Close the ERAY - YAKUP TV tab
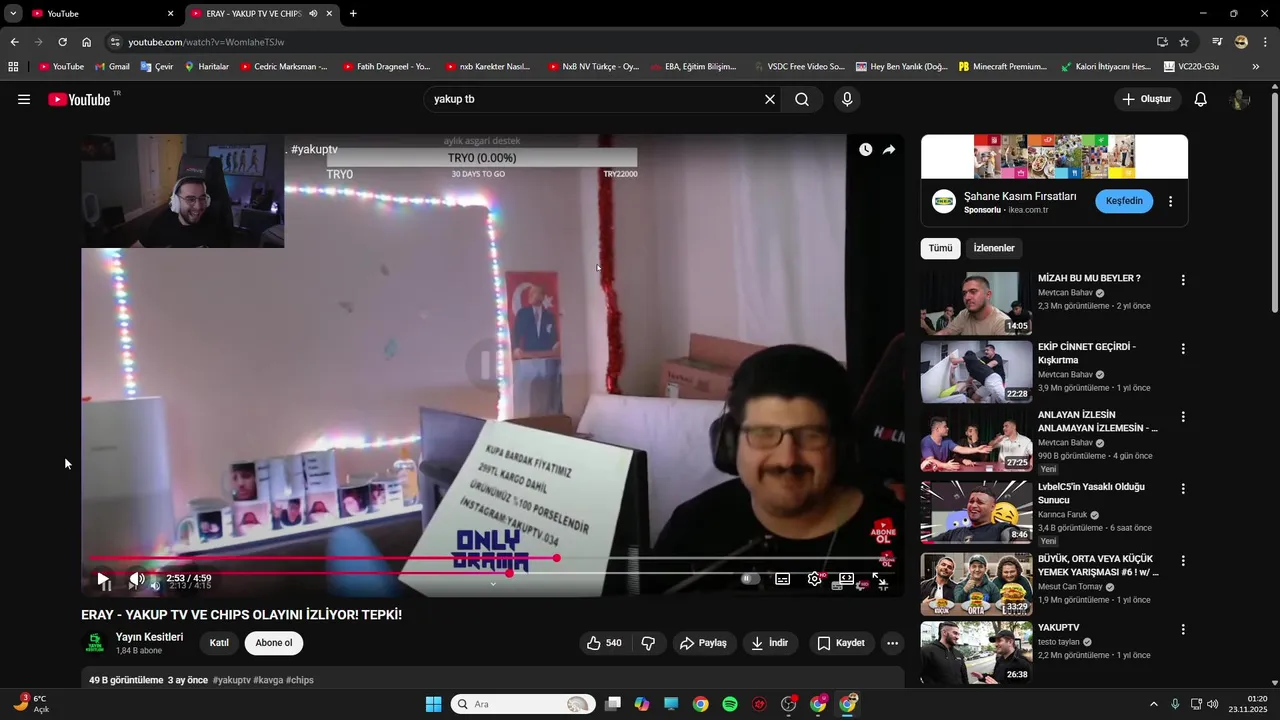The image size is (1280, 720). pyautogui.click(x=329, y=13)
